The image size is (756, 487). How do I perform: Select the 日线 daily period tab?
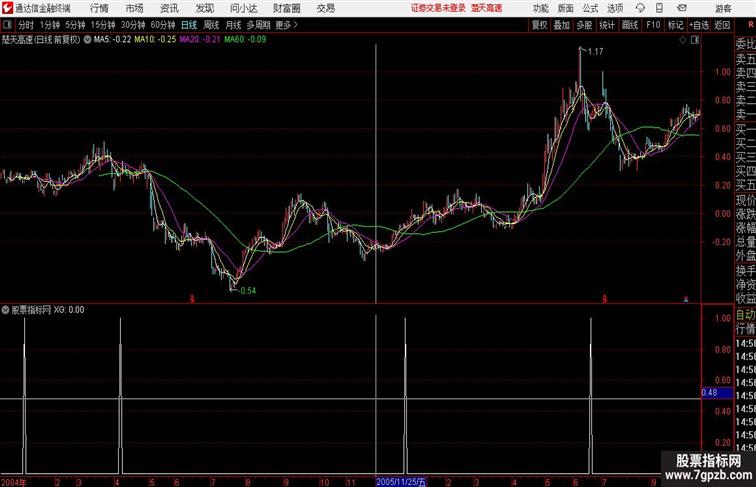tap(189, 25)
